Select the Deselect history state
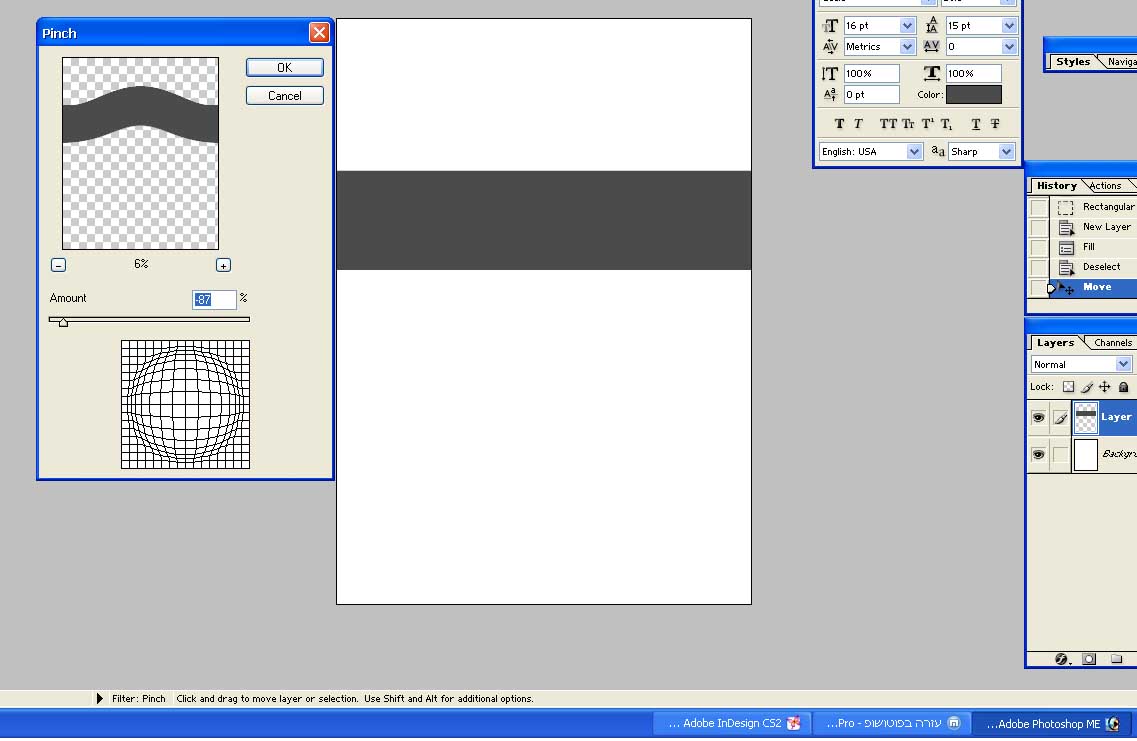 point(1093,268)
